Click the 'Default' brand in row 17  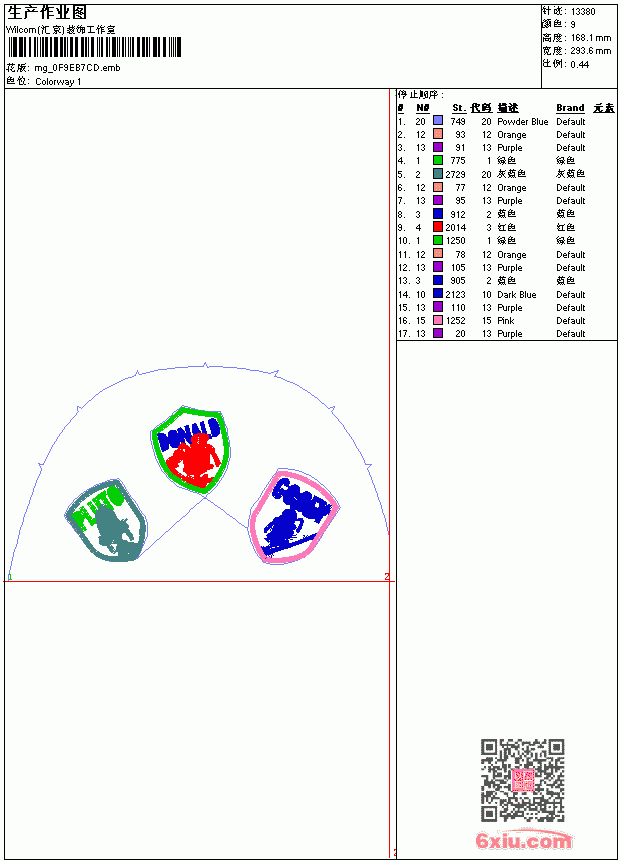571,334
